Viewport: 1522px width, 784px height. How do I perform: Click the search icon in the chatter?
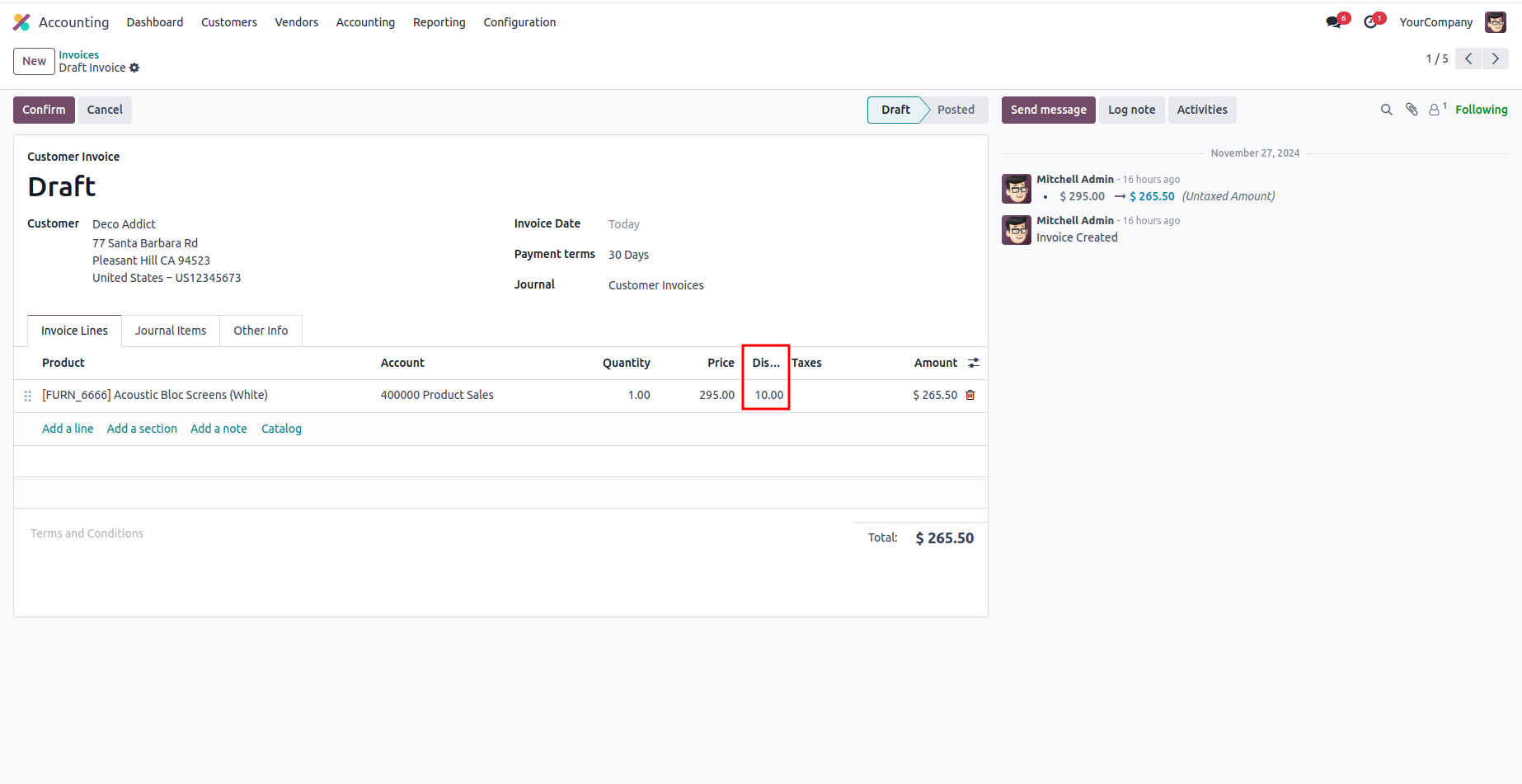1386,110
